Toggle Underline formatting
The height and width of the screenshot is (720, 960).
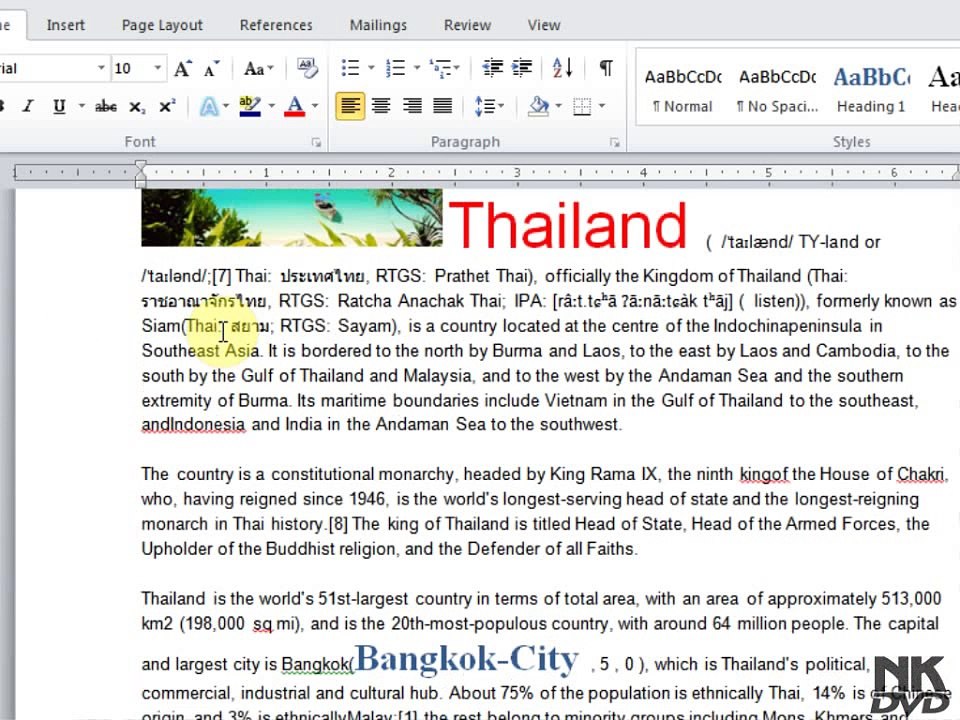[x=59, y=107]
